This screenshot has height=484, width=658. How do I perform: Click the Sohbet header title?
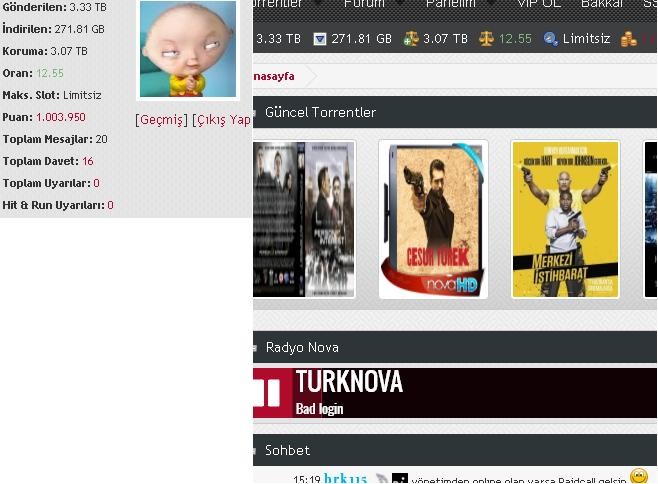coord(287,450)
